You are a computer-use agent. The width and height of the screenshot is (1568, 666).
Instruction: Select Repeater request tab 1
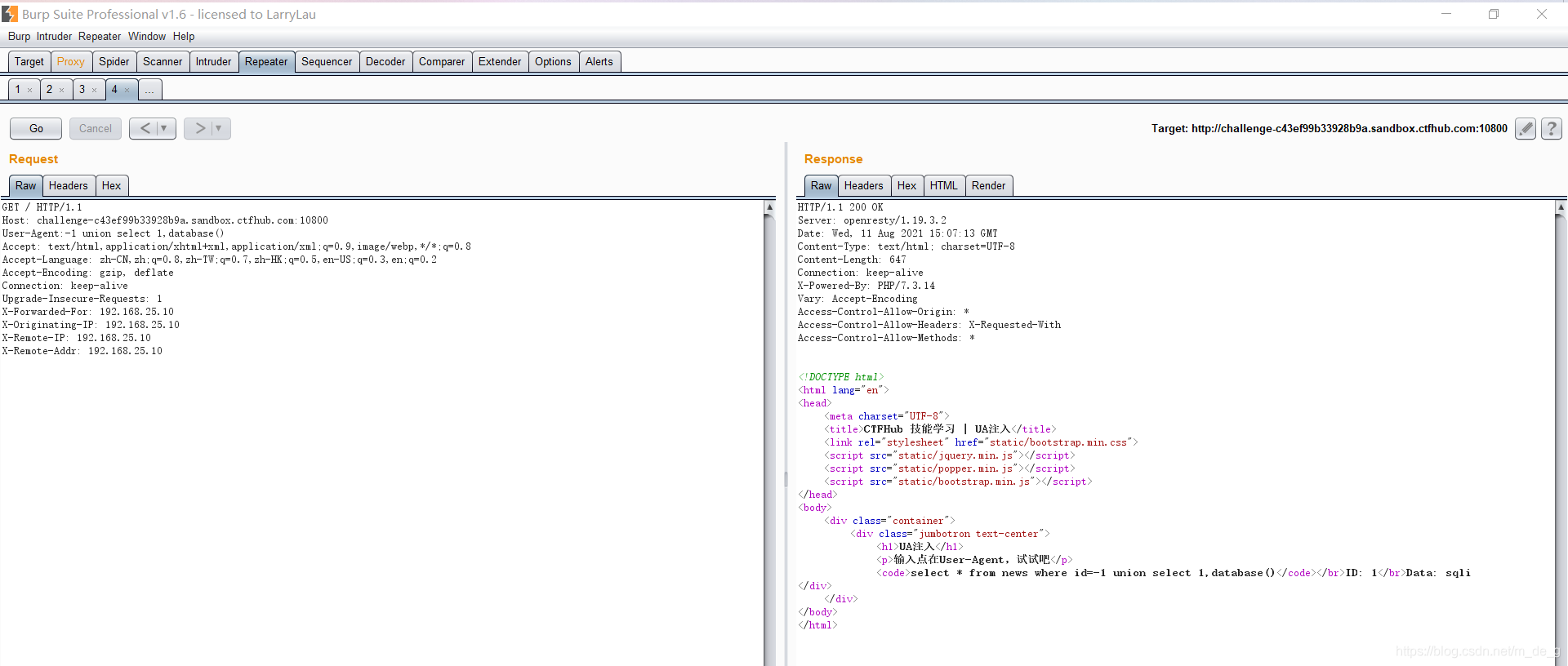tap(18, 89)
